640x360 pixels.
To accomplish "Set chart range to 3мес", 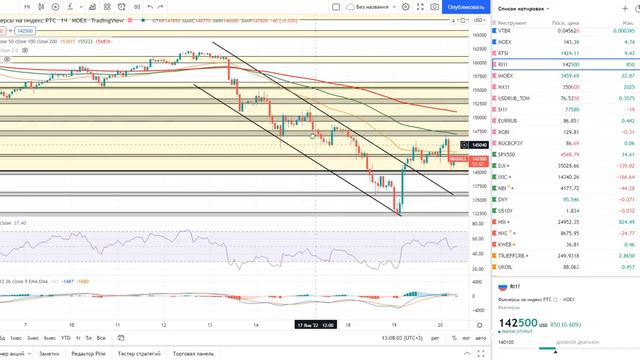I will click(33, 338).
